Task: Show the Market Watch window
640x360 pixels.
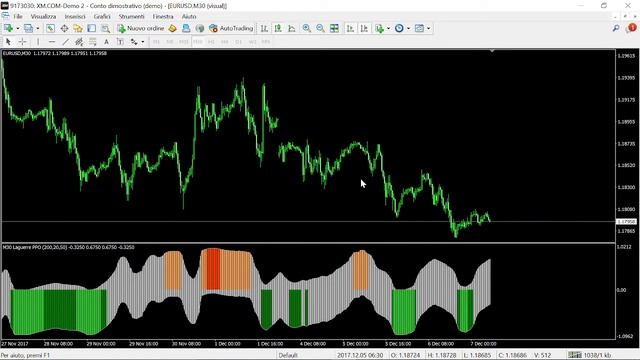Action: (x=50, y=28)
